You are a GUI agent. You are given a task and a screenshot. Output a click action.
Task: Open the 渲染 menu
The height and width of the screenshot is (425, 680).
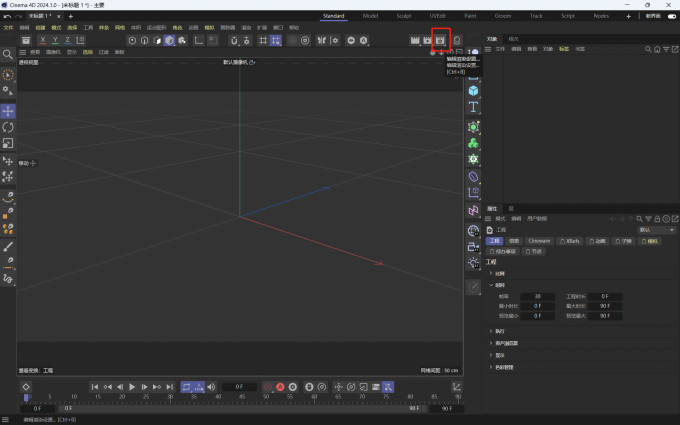pyautogui.click(x=246, y=27)
